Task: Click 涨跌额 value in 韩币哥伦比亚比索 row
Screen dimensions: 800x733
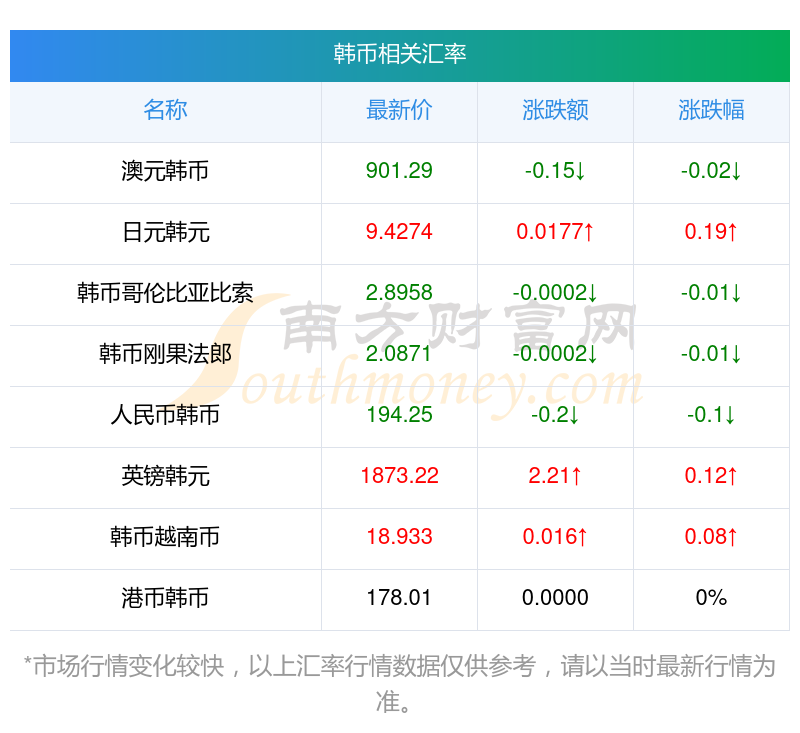Action: 555,293
